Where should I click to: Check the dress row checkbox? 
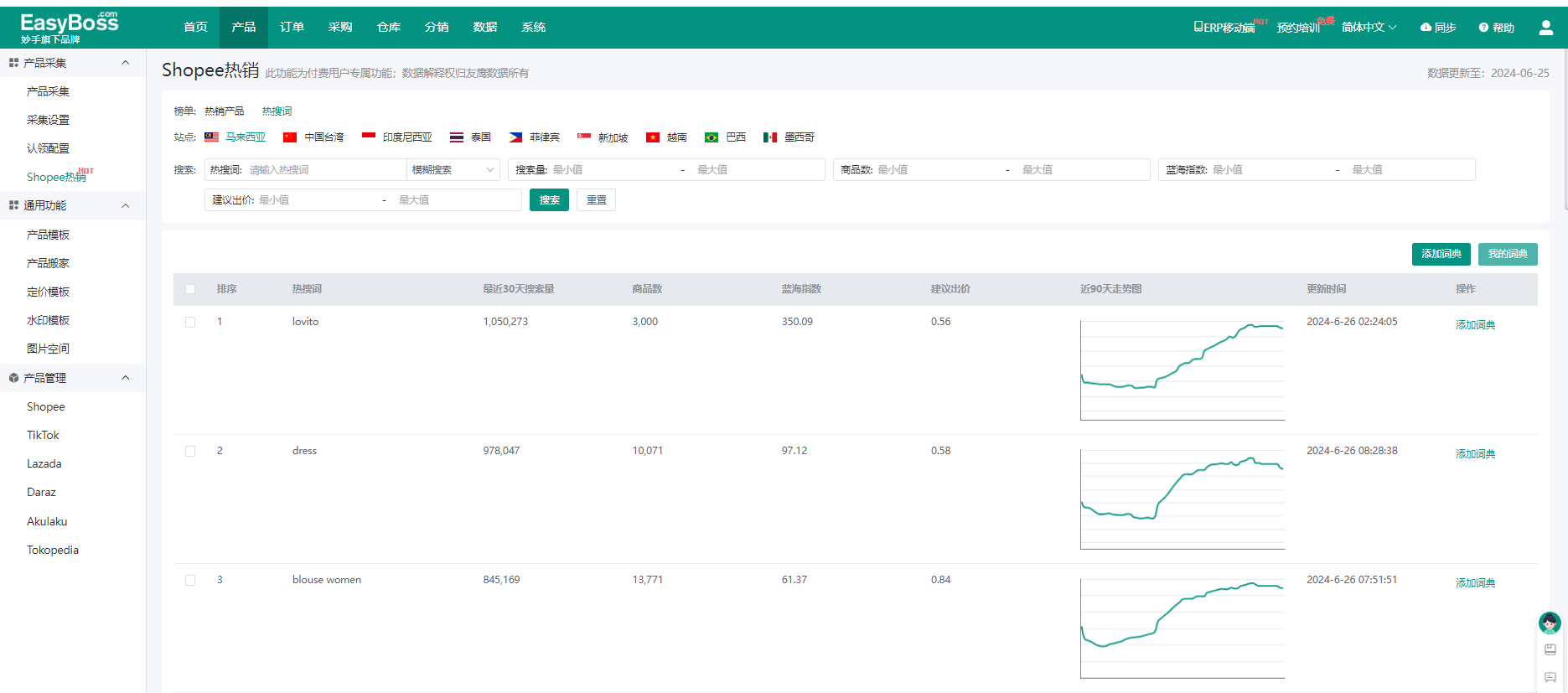[190, 451]
